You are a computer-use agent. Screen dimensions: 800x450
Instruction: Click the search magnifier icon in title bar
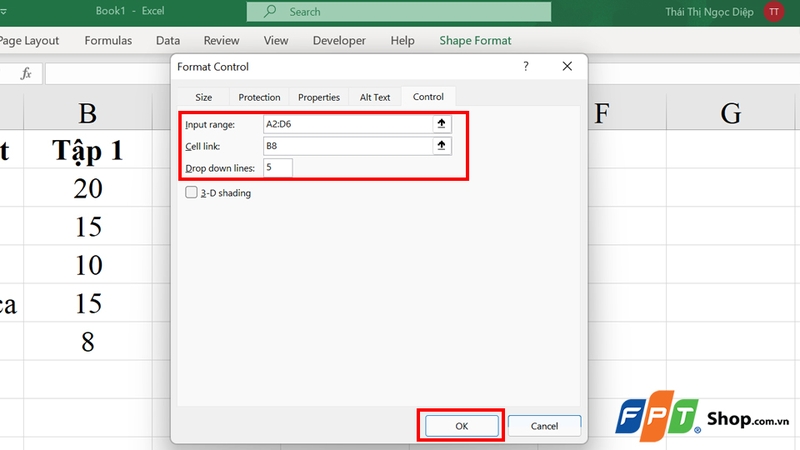coord(270,11)
